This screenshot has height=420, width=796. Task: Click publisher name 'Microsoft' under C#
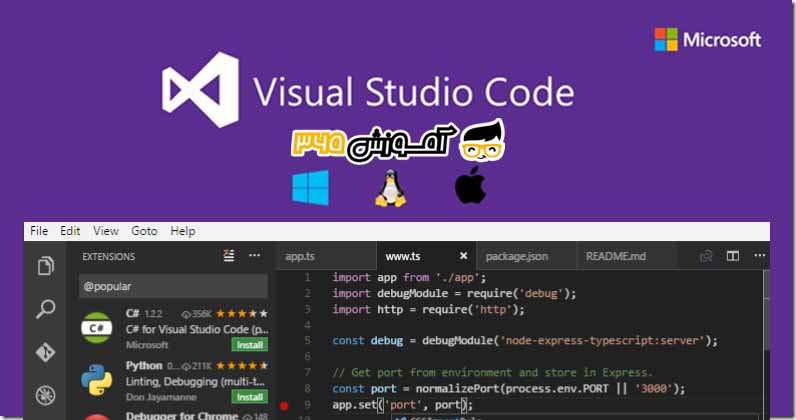tap(147, 345)
